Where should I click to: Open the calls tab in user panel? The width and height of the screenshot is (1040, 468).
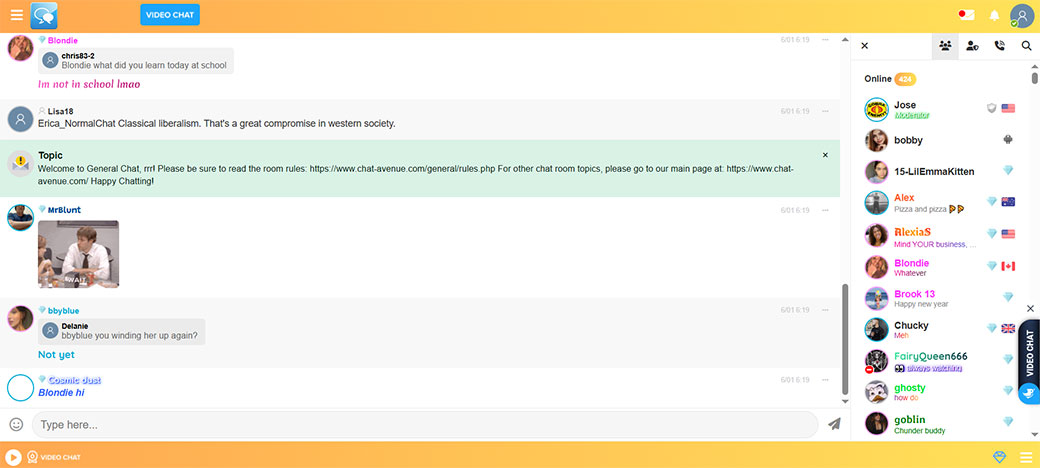point(999,46)
